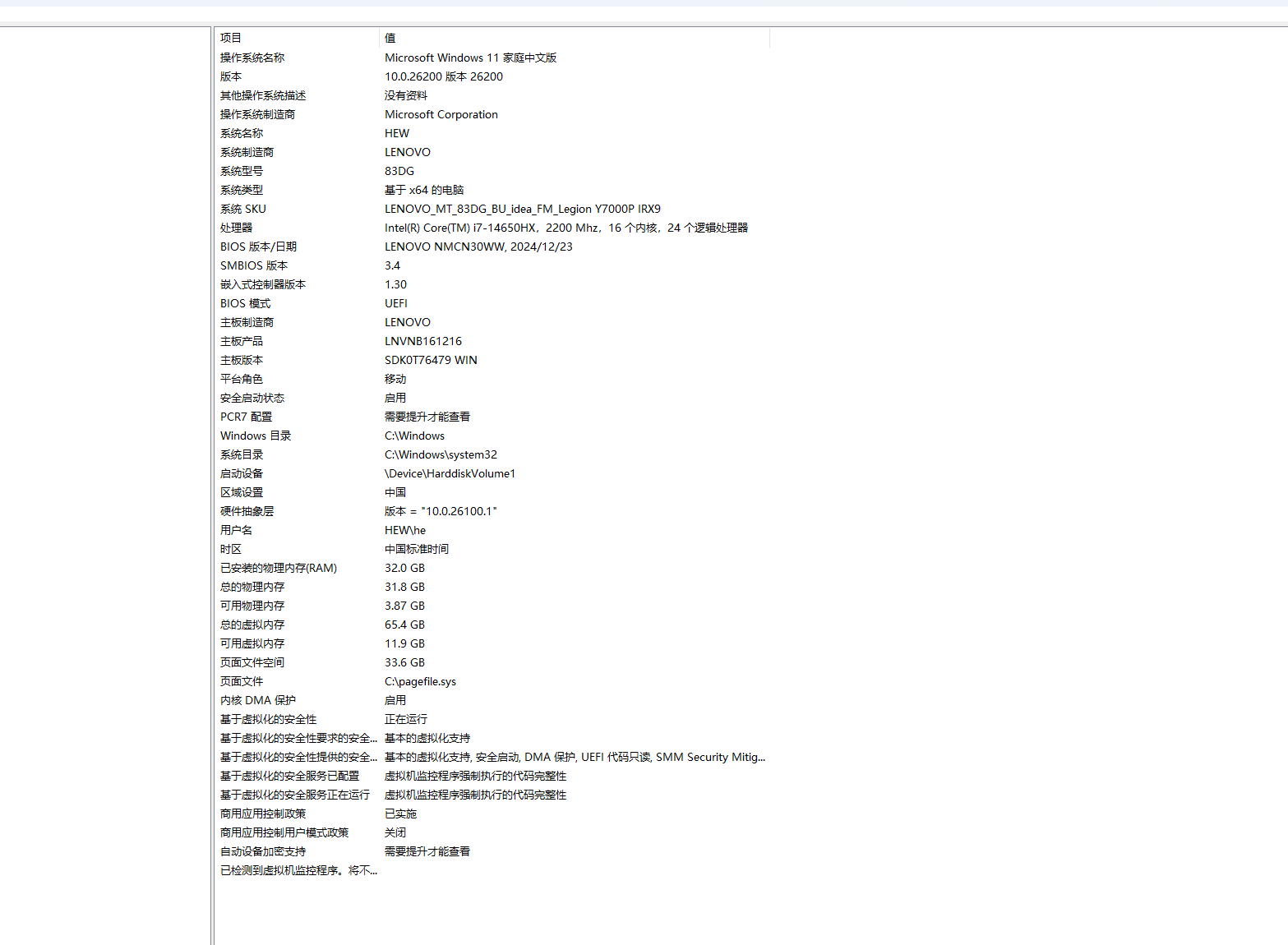Image resolution: width=1288 pixels, height=945 pixels.
Task: Select the 区域设置 row label
Action: [x=242, y=492]
